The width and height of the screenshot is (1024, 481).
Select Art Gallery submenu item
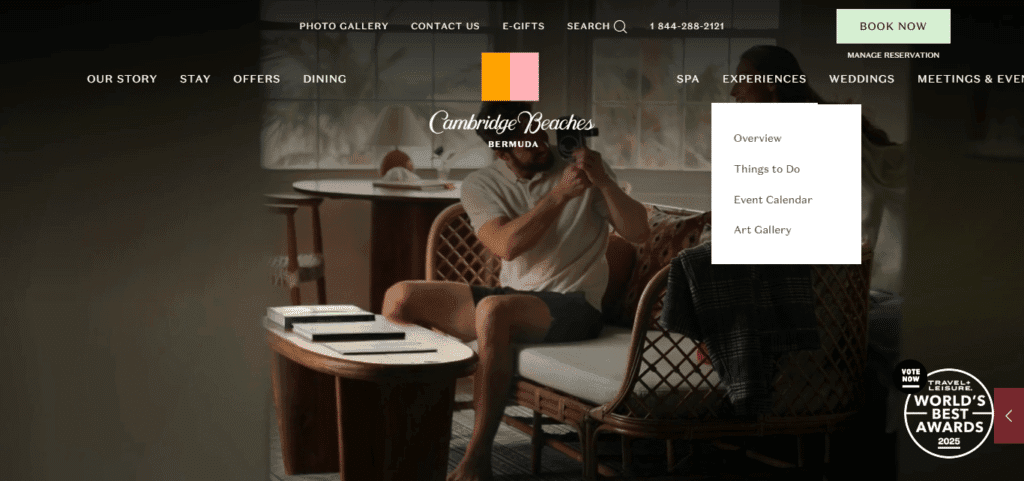762,230
